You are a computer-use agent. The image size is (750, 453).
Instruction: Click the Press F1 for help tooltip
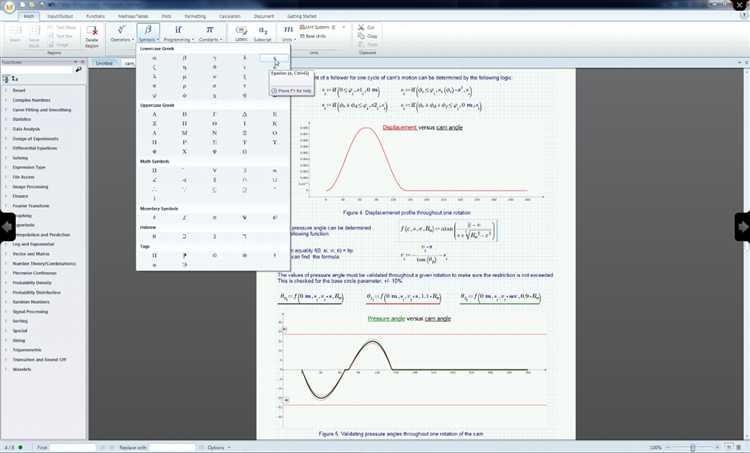click(x=291, y=90)
